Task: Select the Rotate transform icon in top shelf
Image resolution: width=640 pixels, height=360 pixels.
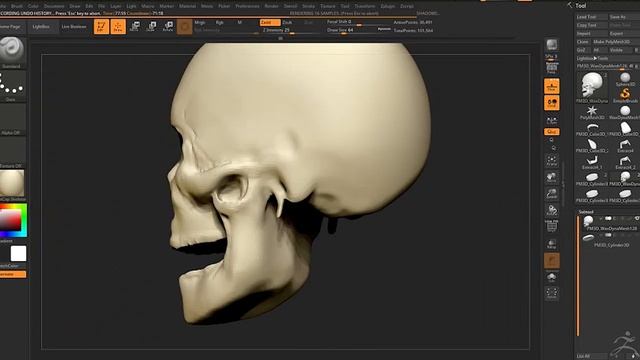Action: 168,27
